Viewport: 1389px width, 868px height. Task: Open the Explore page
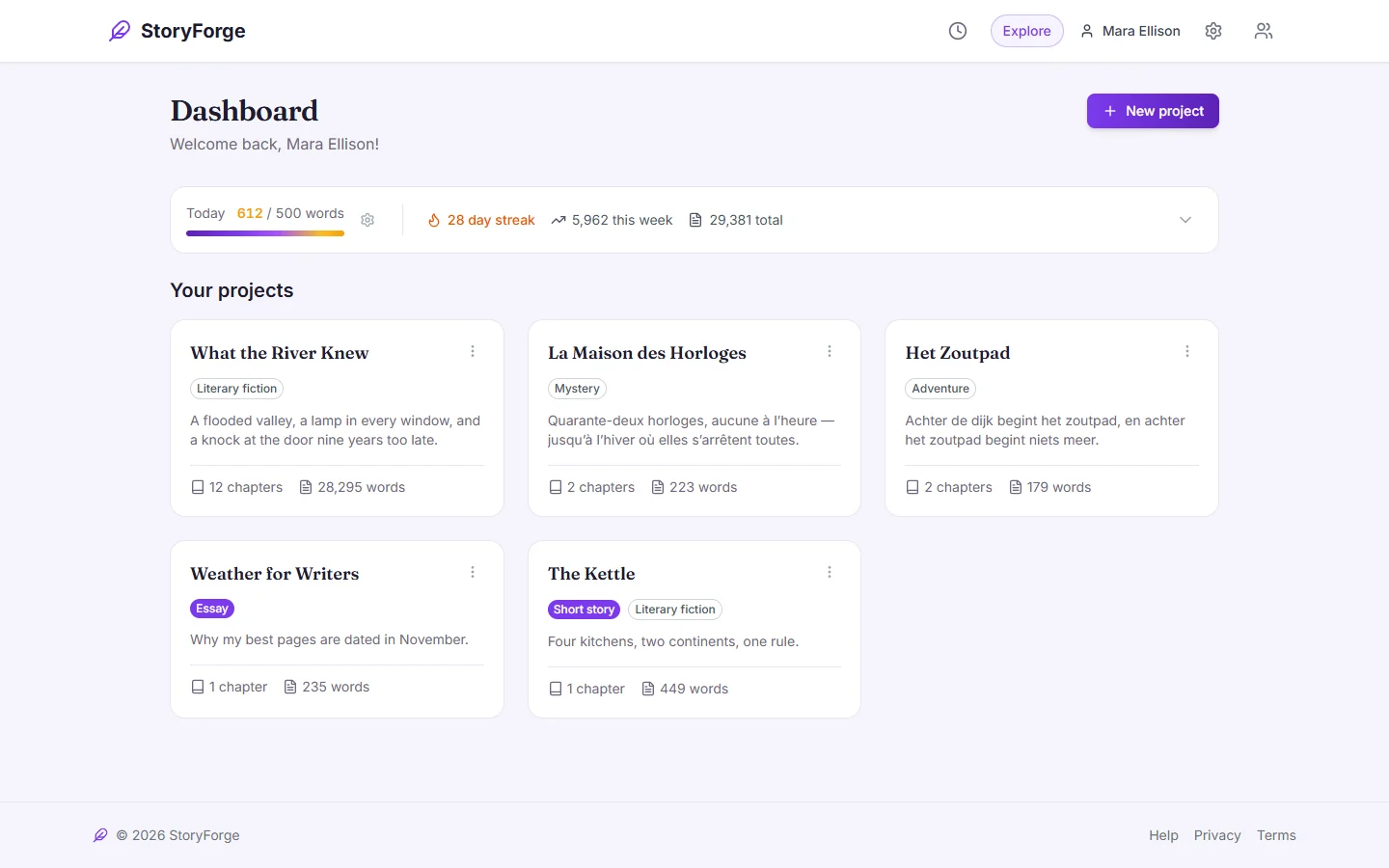pos(1026,31)
